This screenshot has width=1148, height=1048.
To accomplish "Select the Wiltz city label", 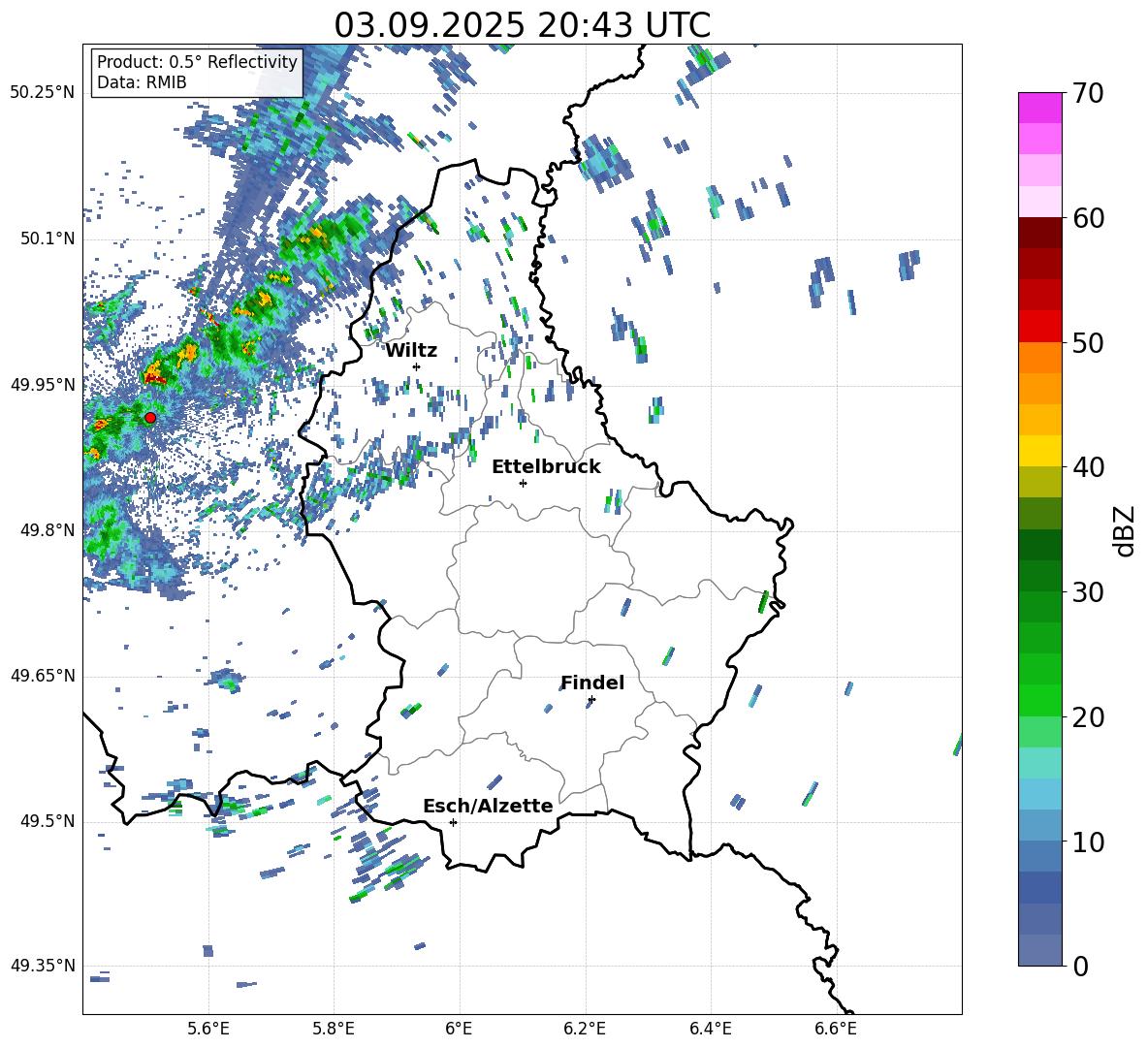I will click(x=411, y=351).
